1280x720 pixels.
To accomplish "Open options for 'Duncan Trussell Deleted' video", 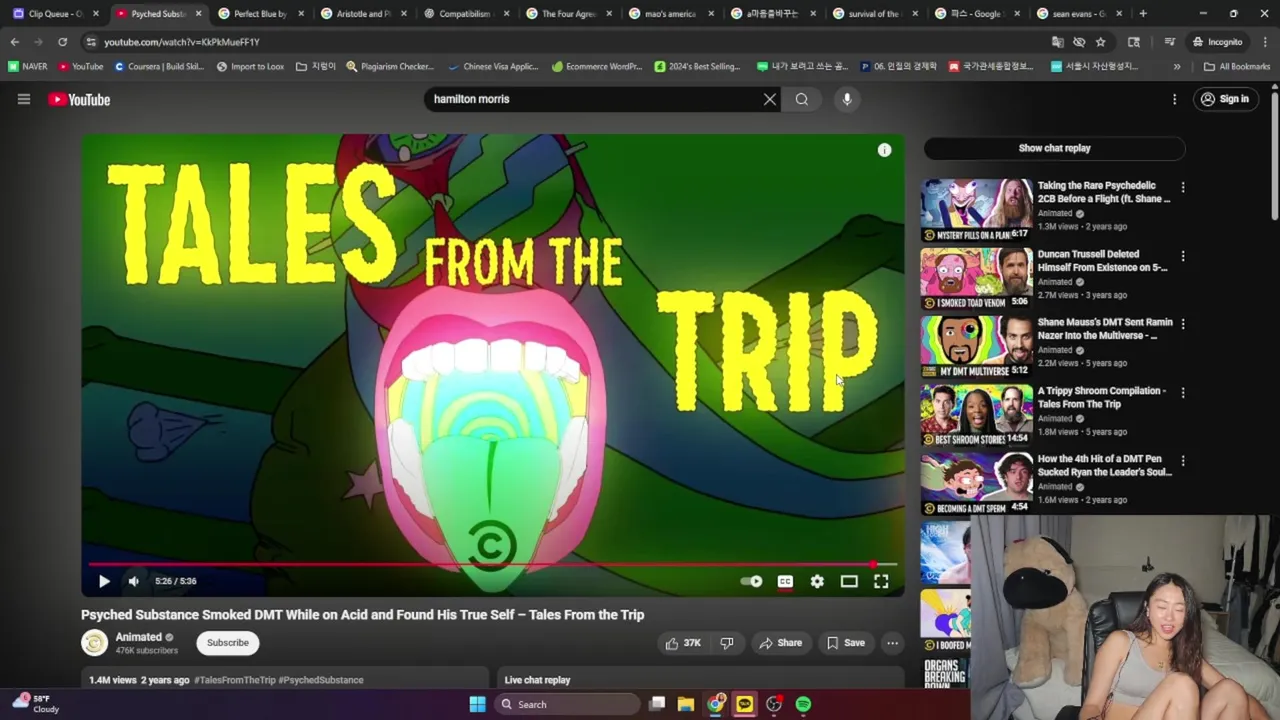I will [x=1183, y=256].
